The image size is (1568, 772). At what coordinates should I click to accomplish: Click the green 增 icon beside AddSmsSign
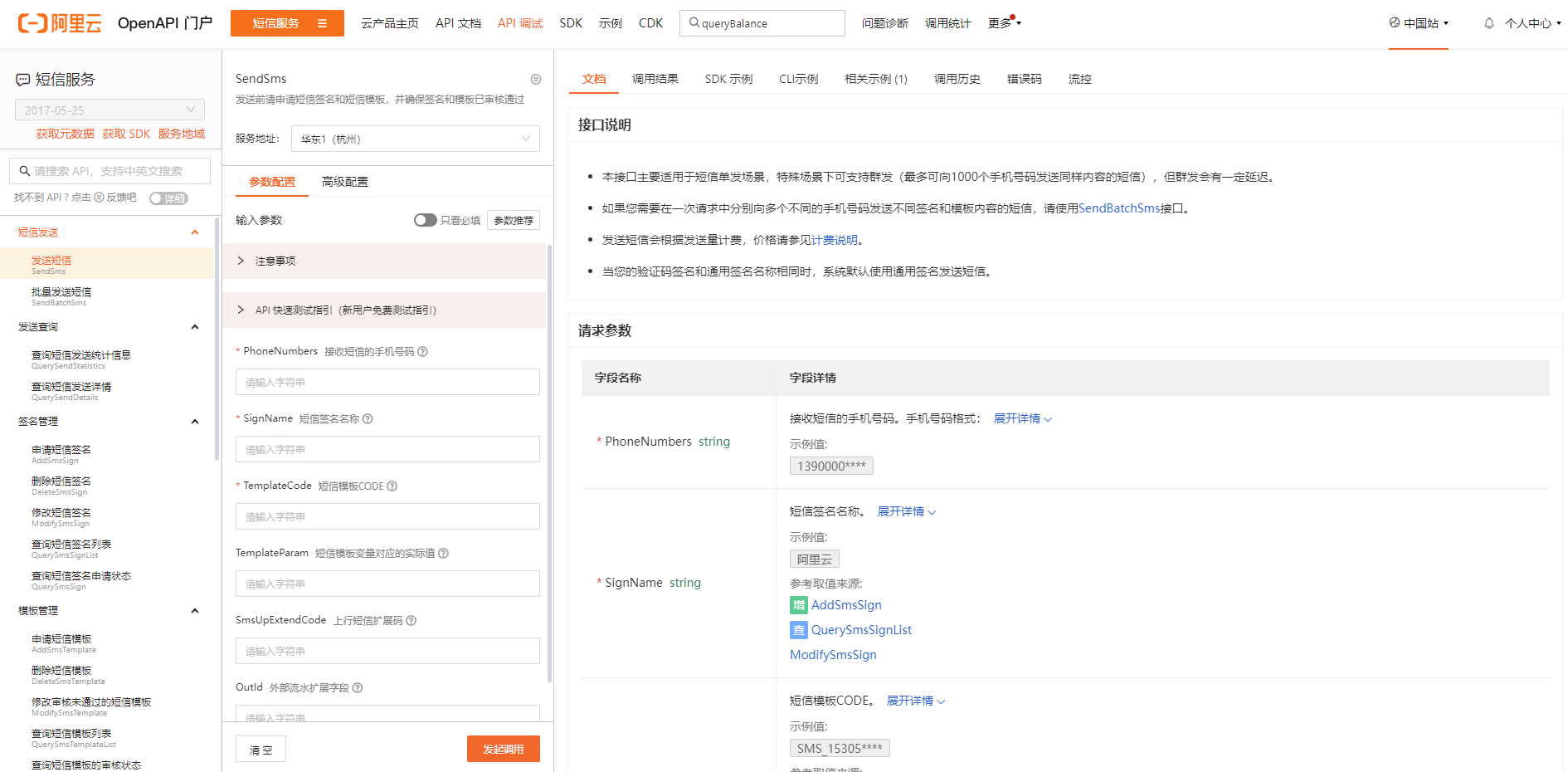coord(798,605)
